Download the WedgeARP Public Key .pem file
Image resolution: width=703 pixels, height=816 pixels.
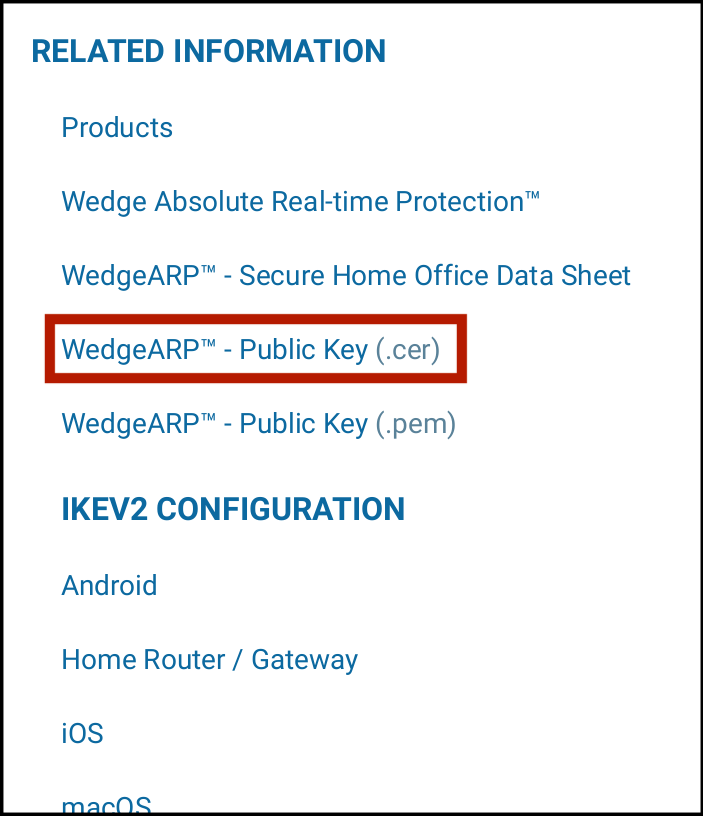click(258, 424)
